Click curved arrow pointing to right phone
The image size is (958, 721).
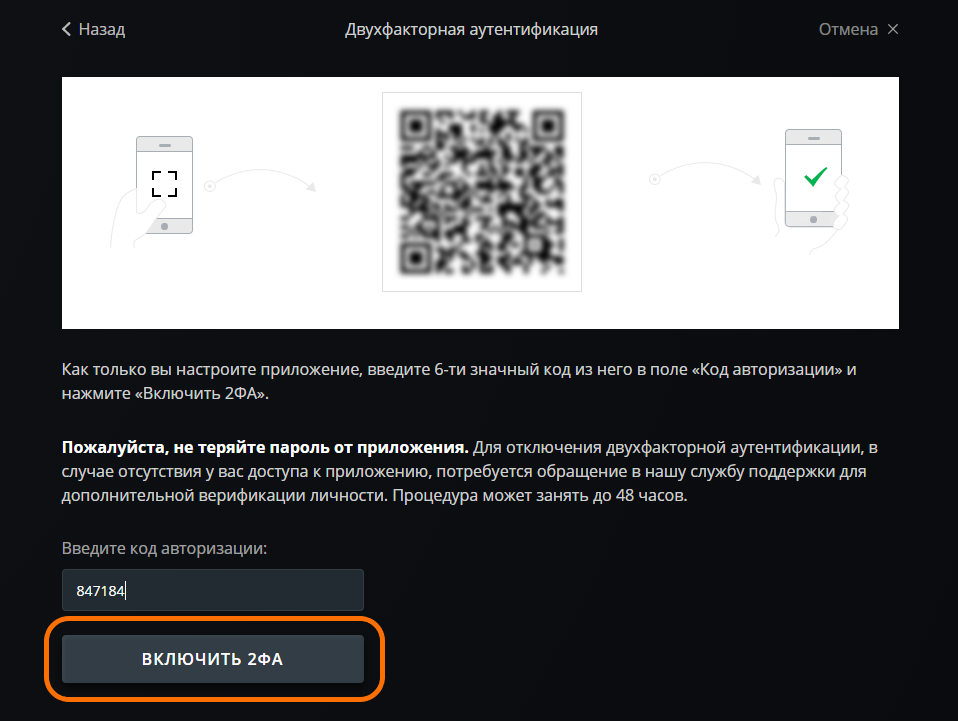coord(706,173)
